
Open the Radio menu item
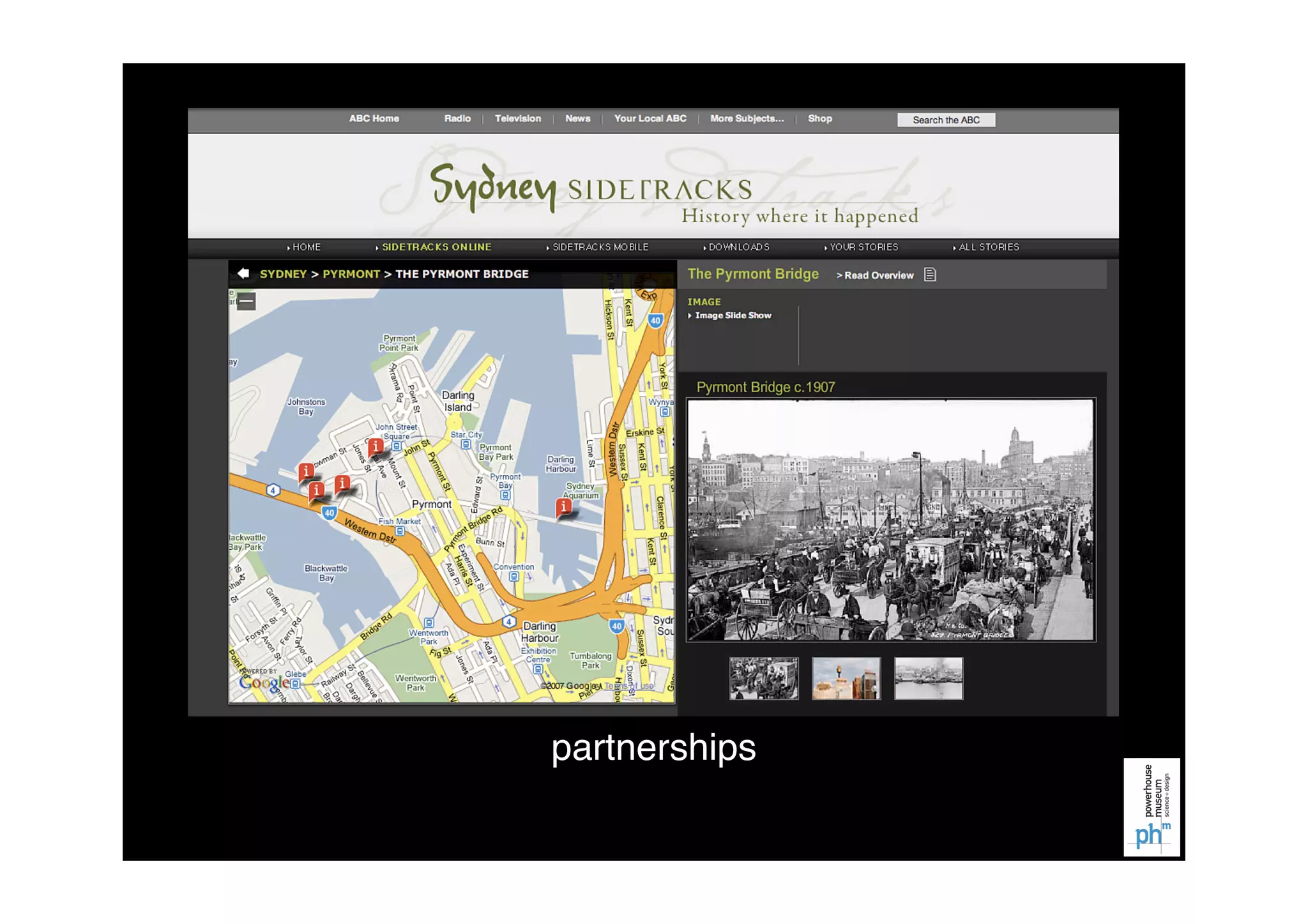coord(457,119)
